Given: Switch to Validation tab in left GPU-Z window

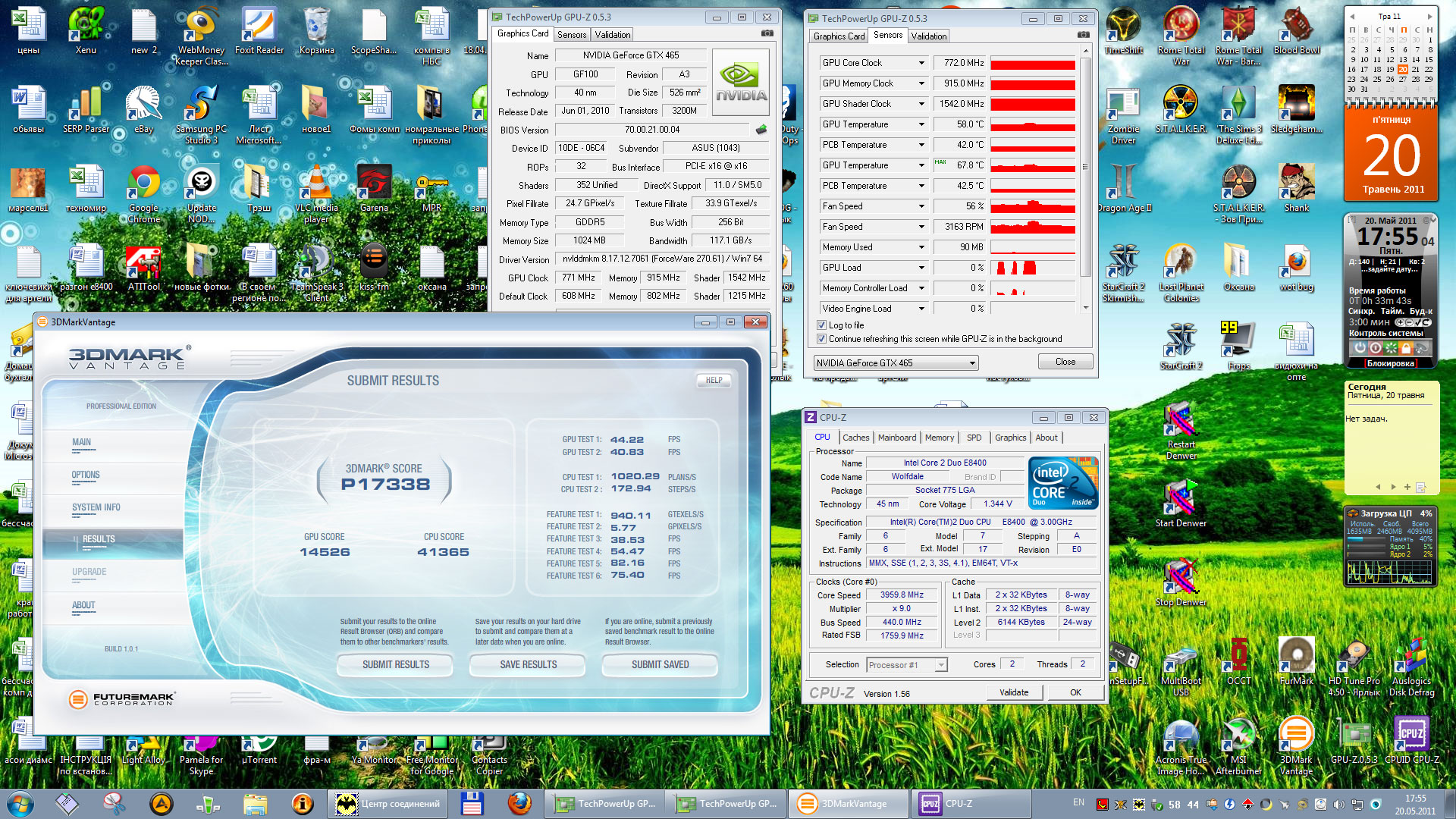Looking at the screenshot, I should (x=613, y=35).
